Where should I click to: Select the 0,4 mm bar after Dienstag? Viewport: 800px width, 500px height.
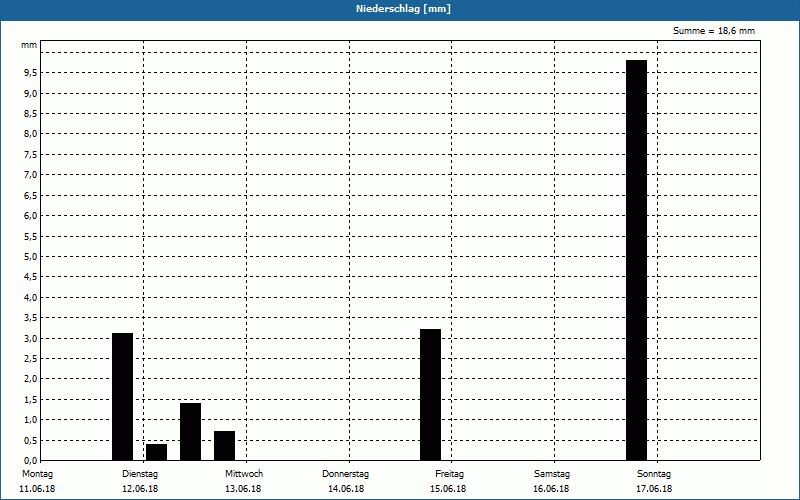[157, 452]
